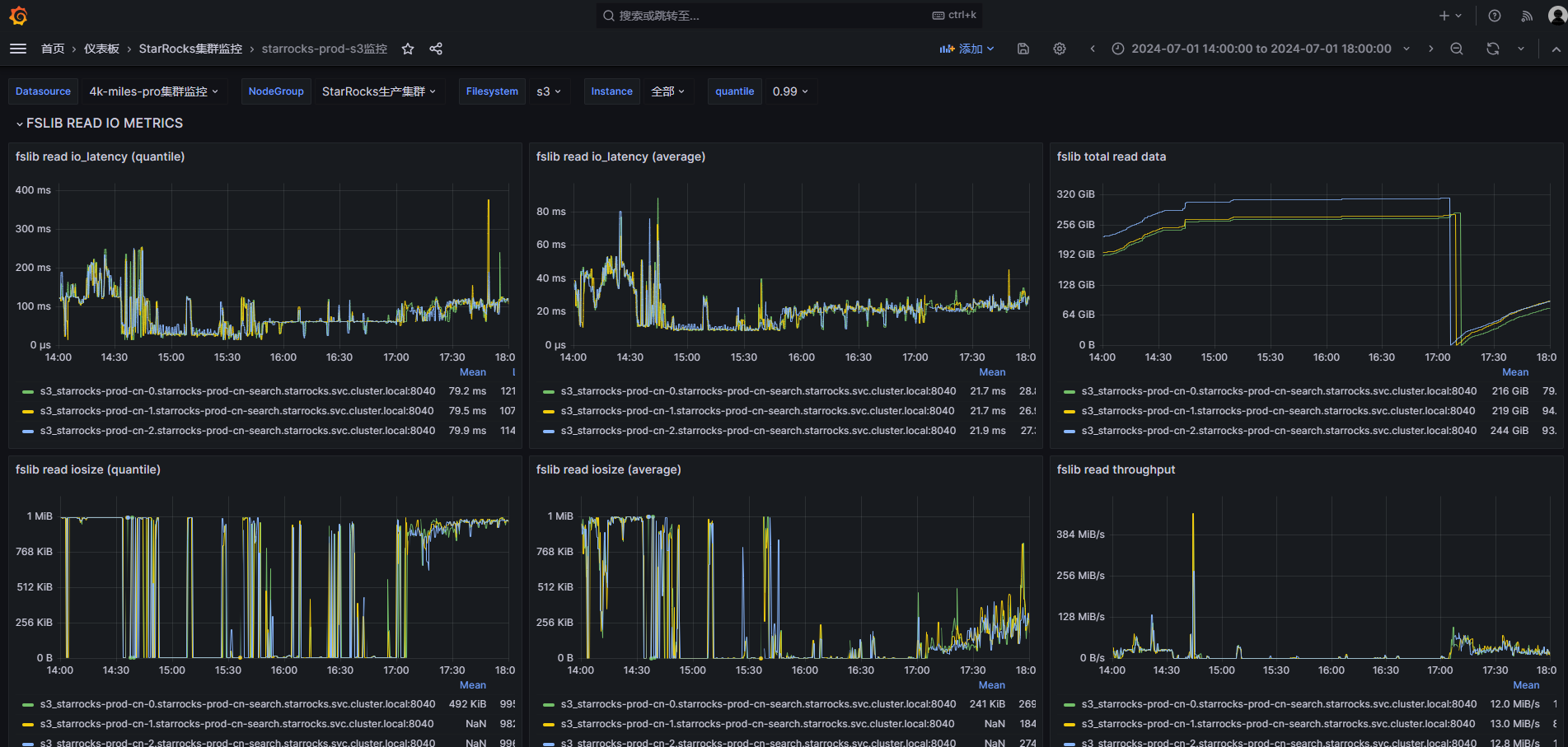Screen dimensions: 1568x747
Task: Toggle cn-0 series in io_latency average legend
Action: (x=758, y=391)
